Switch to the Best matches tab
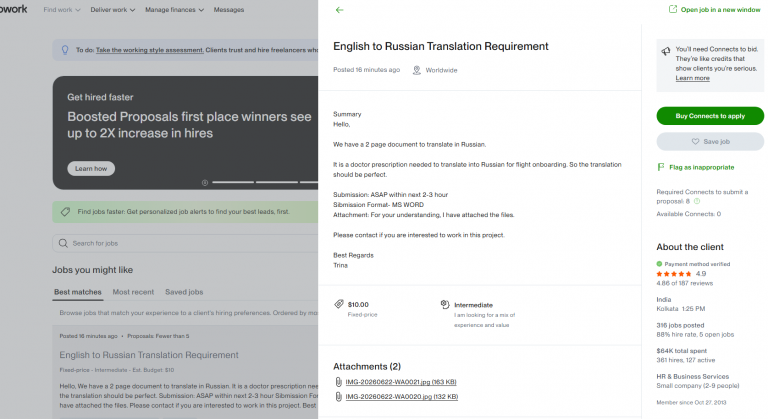 tap(78, 292)
